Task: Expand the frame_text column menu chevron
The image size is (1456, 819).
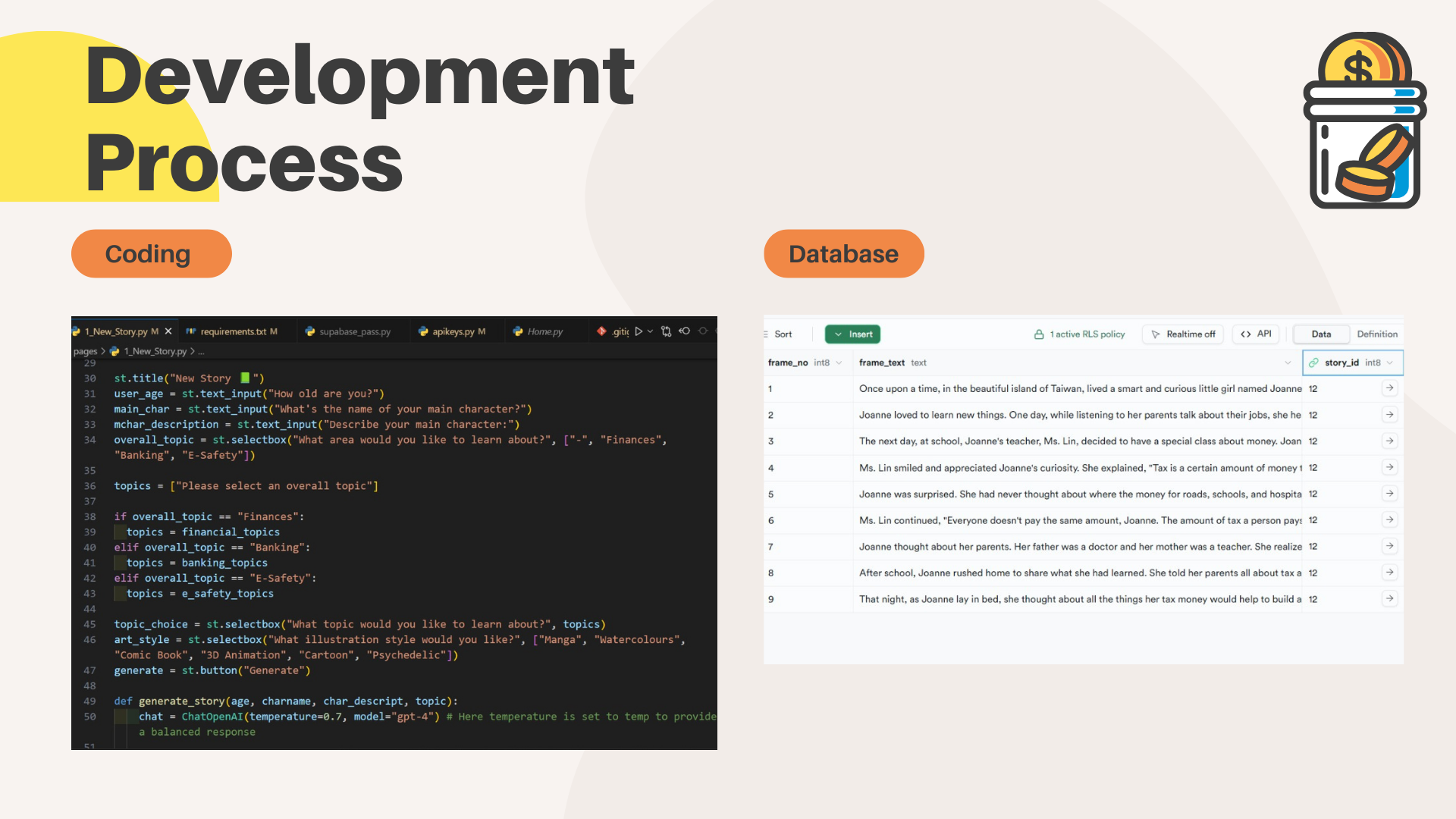Action: tap(1288, 362)
